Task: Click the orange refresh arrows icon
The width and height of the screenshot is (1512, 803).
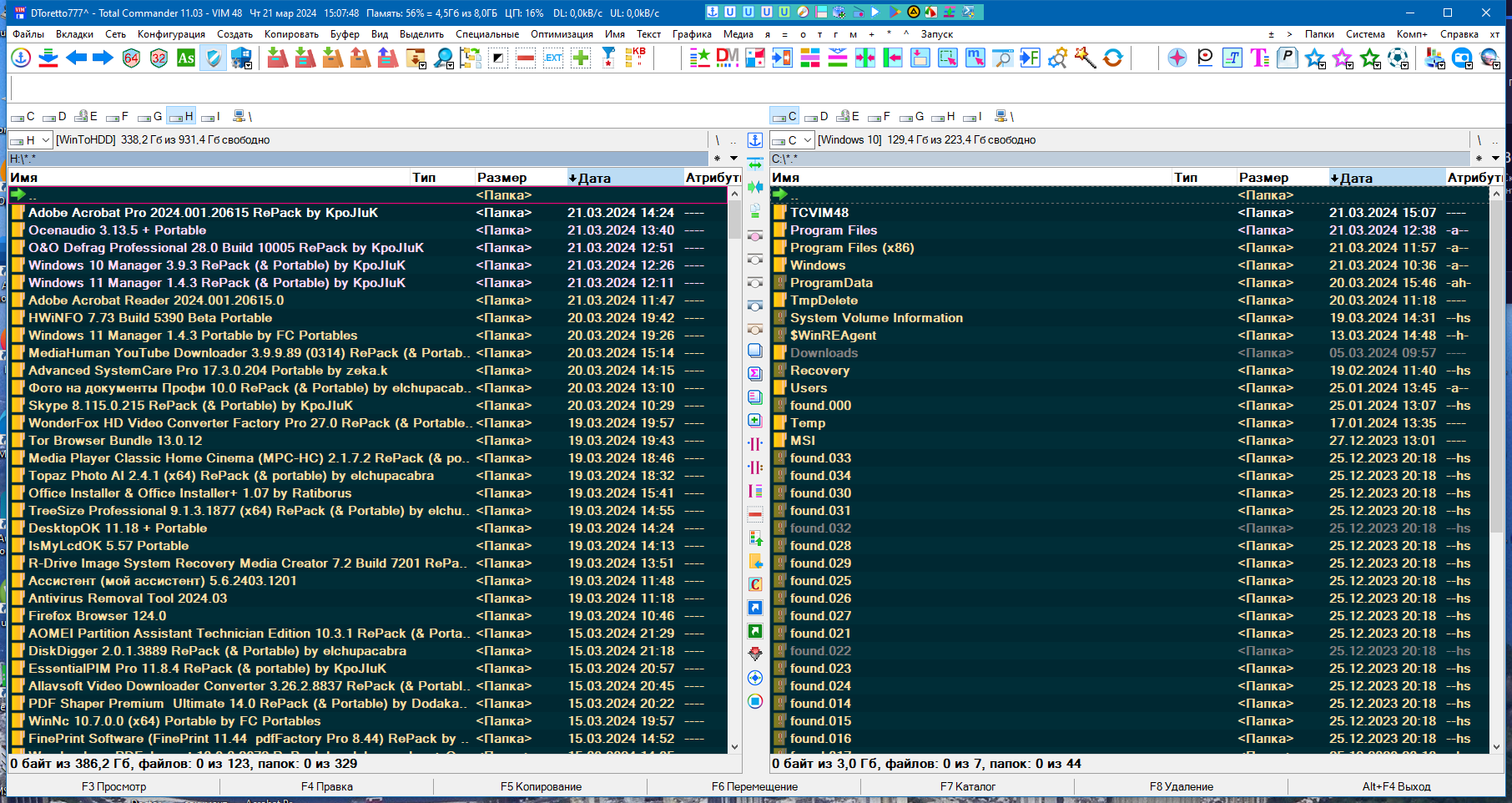Action: 1112,58
